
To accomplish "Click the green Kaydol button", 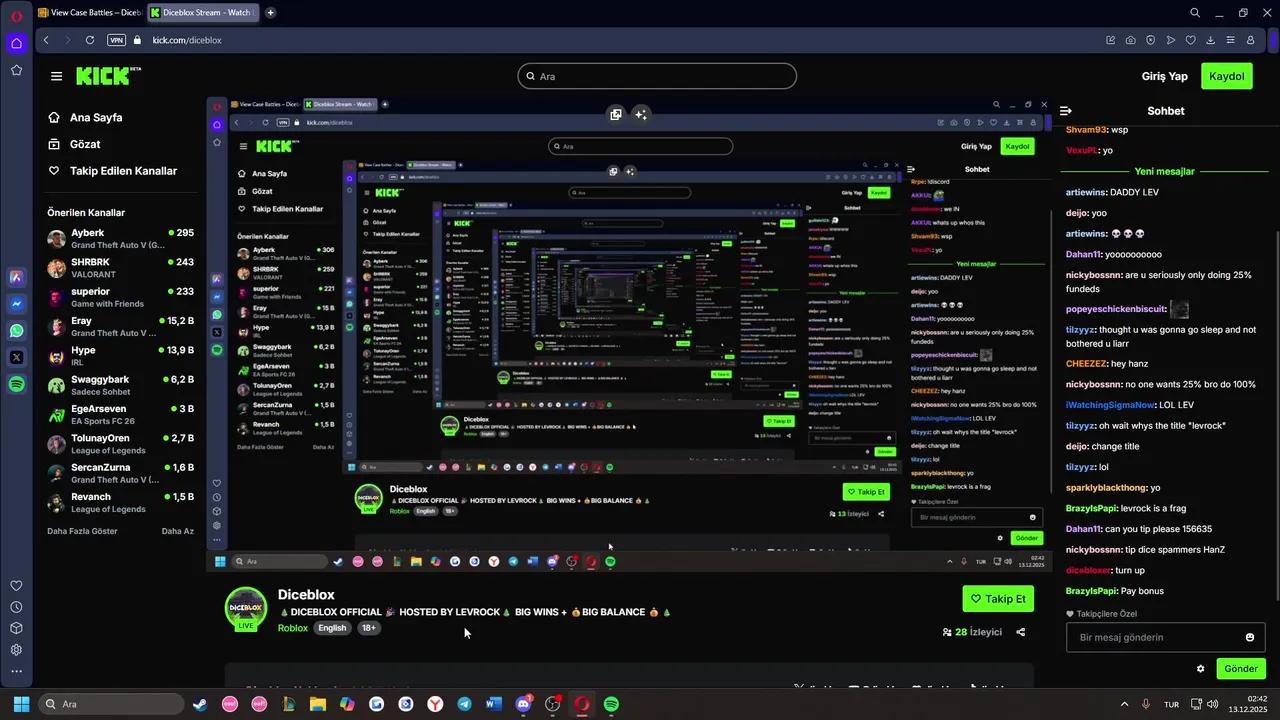I will coord(1226,76).
